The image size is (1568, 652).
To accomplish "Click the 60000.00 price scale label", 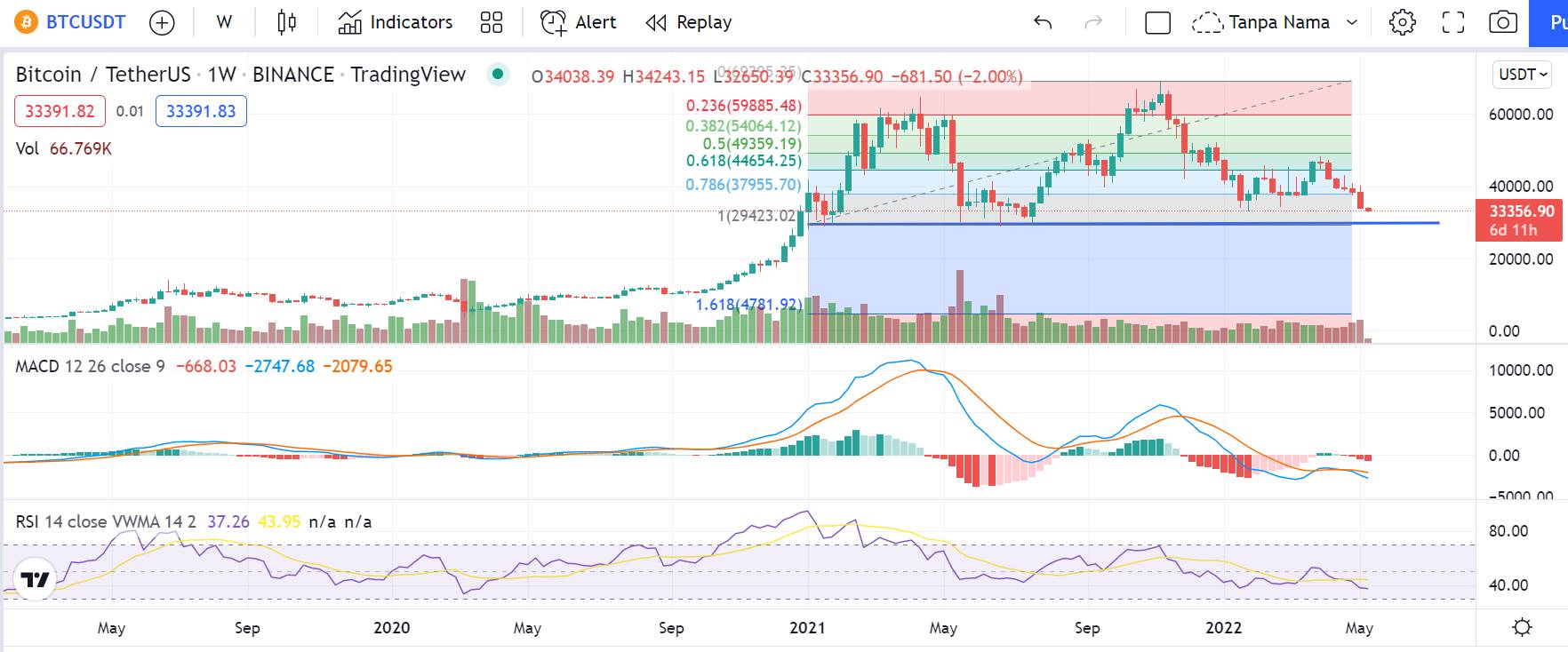I will (x=1521, y=115).
